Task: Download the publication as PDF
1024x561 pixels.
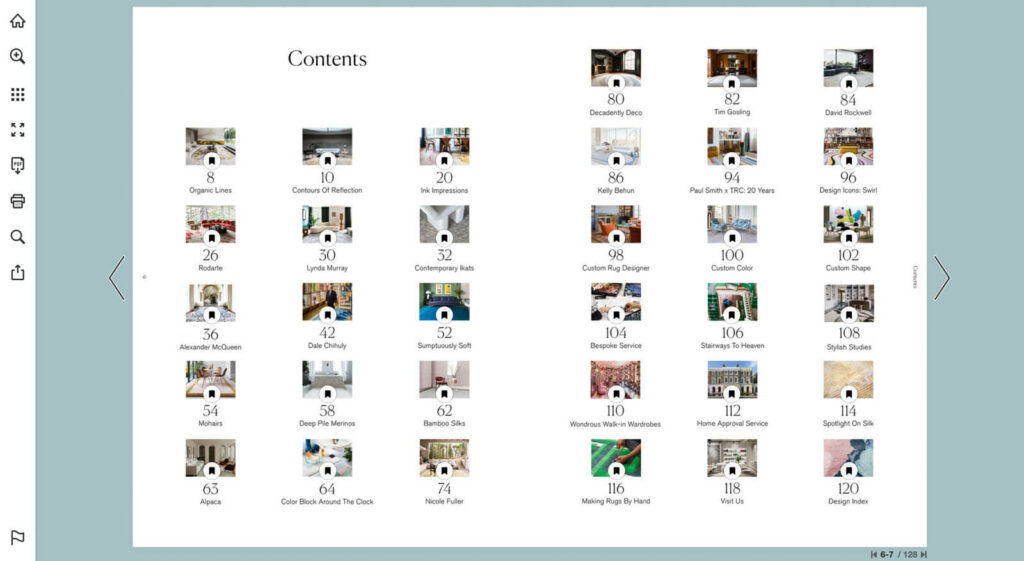Action: [x=17, y=165]
